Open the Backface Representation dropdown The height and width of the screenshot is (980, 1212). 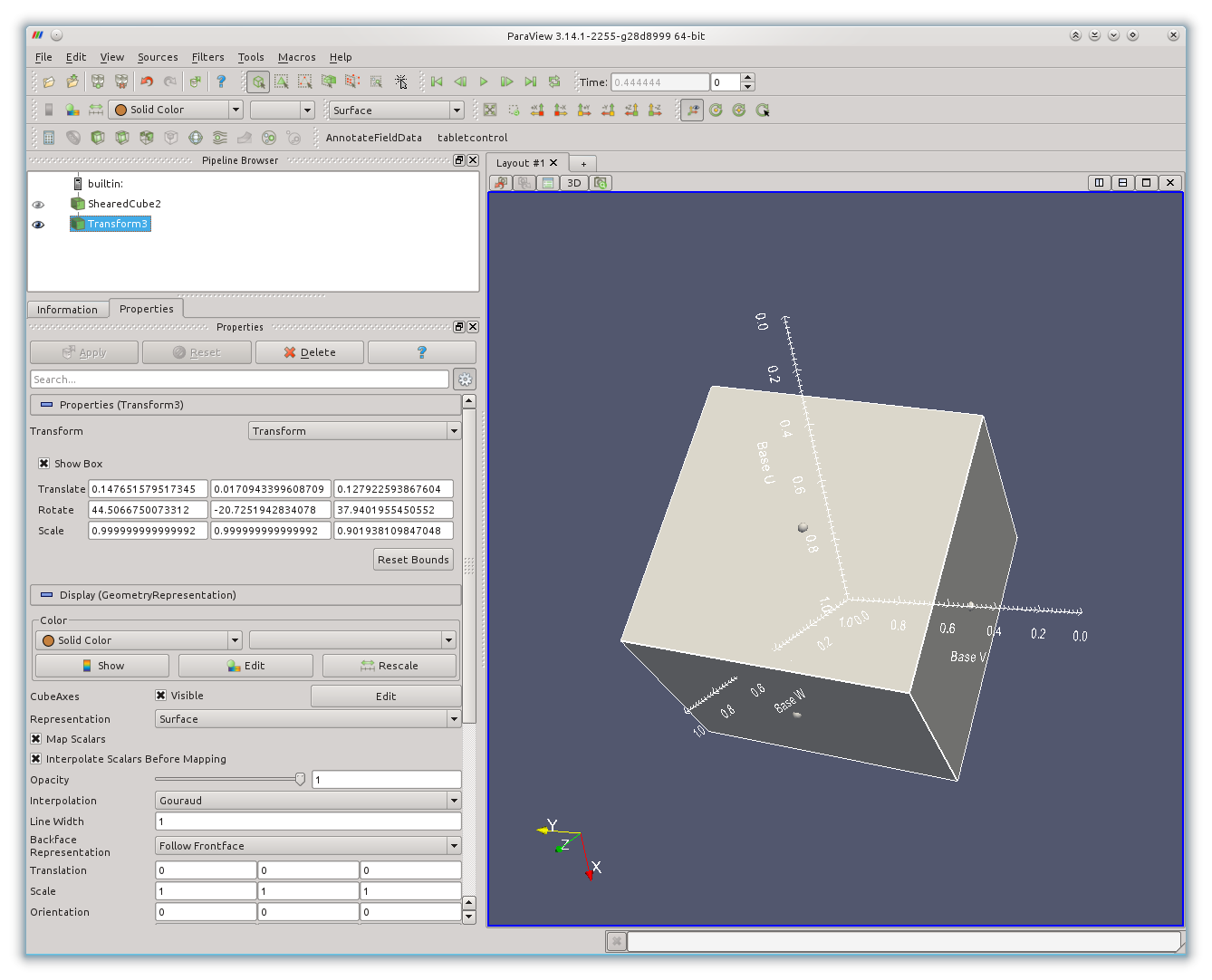pyautogui.click(x=308, y=846)
